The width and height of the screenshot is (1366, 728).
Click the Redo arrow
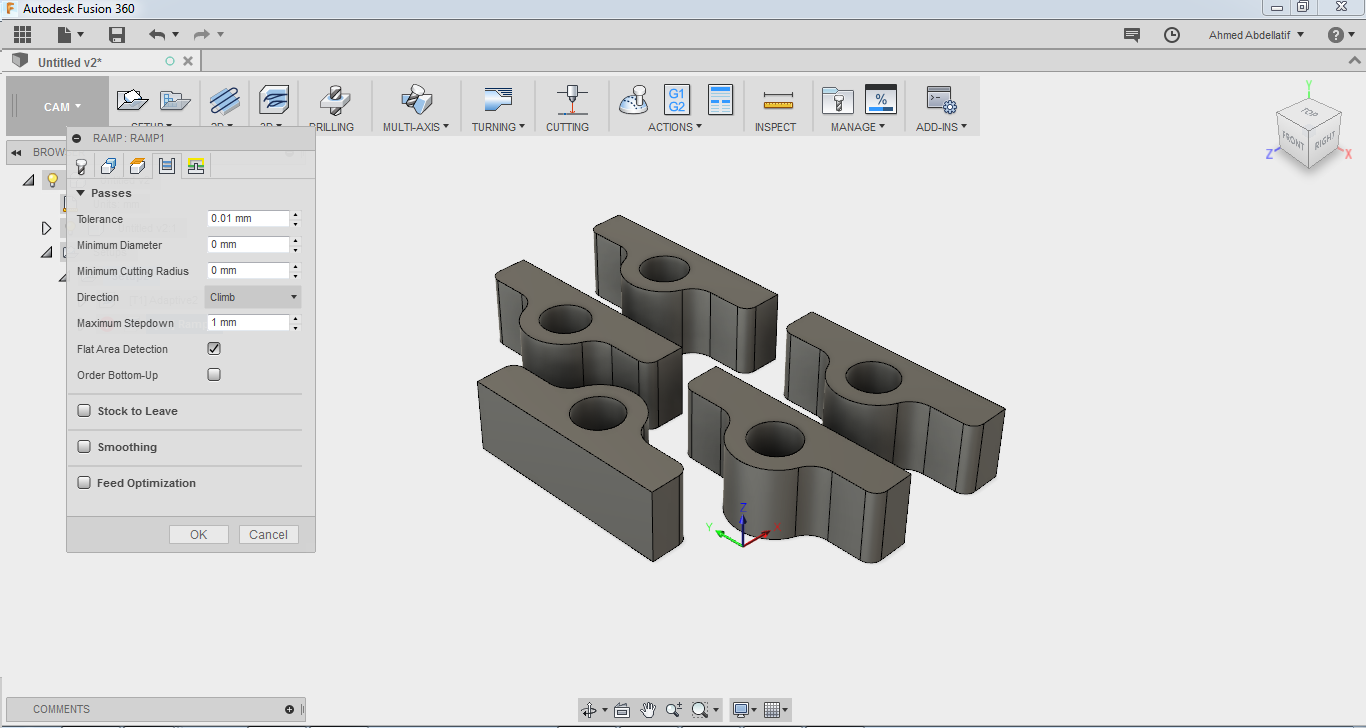point(202,35)
